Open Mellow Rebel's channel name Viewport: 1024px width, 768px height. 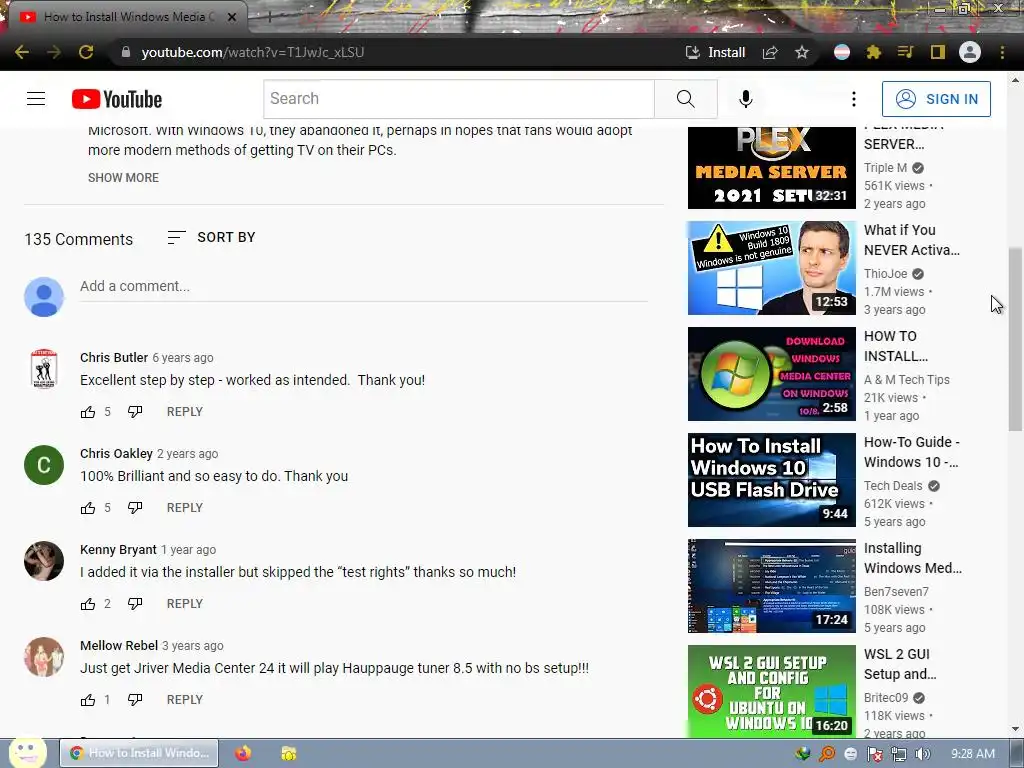[119, 645]
